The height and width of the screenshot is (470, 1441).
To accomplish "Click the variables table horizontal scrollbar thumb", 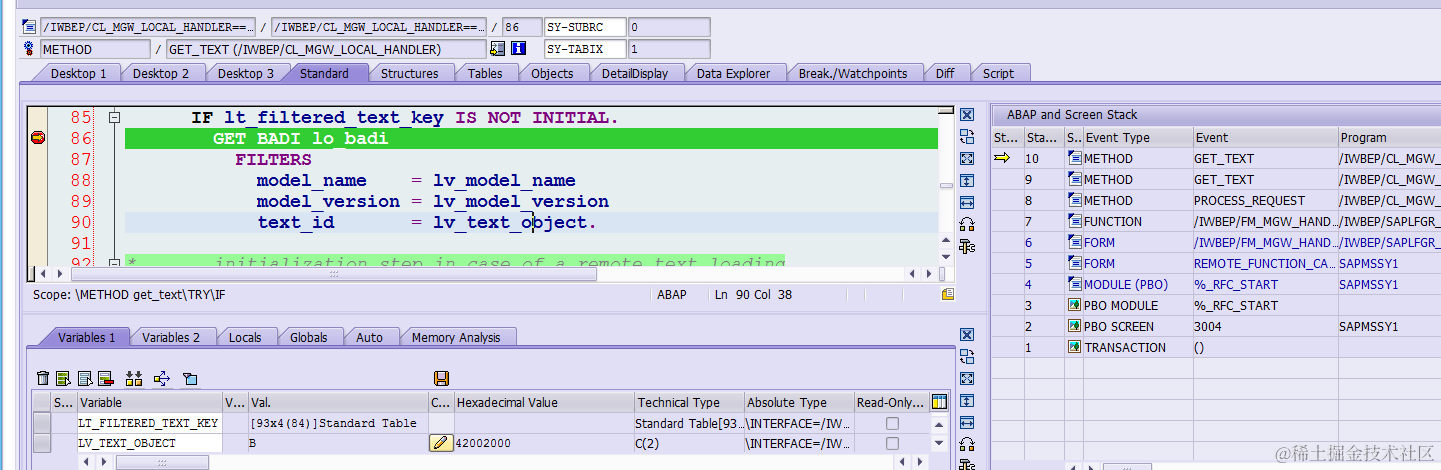I will click(162, 462).
